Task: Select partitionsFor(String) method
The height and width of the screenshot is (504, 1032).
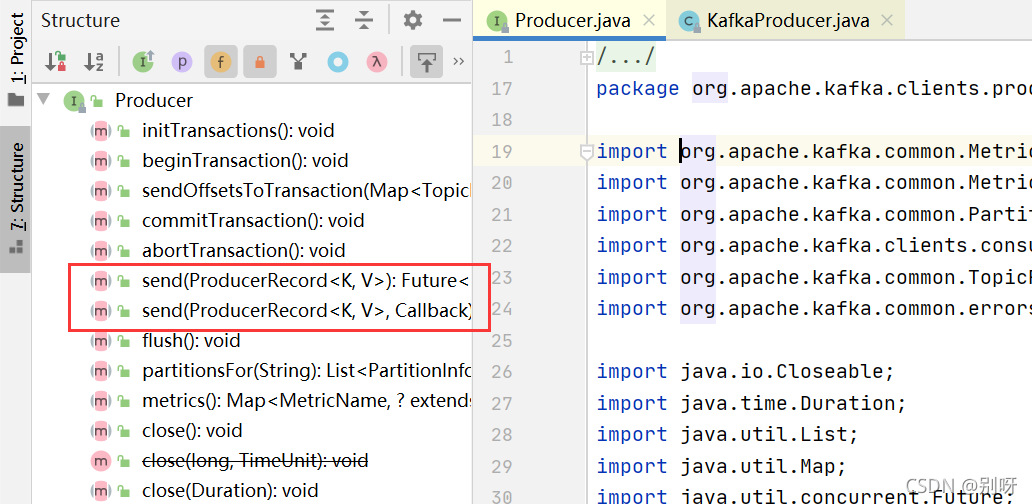Action: tap(307, 371)
